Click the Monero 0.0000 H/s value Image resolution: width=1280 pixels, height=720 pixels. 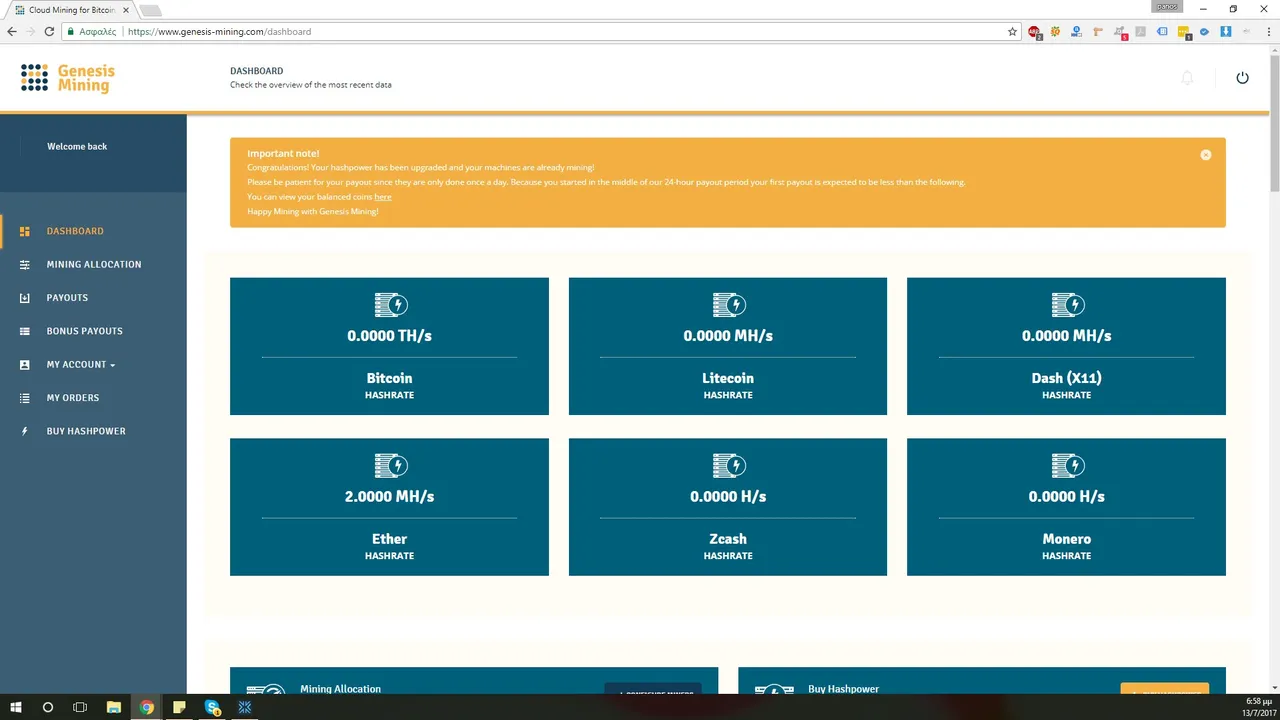point(1067,496)
